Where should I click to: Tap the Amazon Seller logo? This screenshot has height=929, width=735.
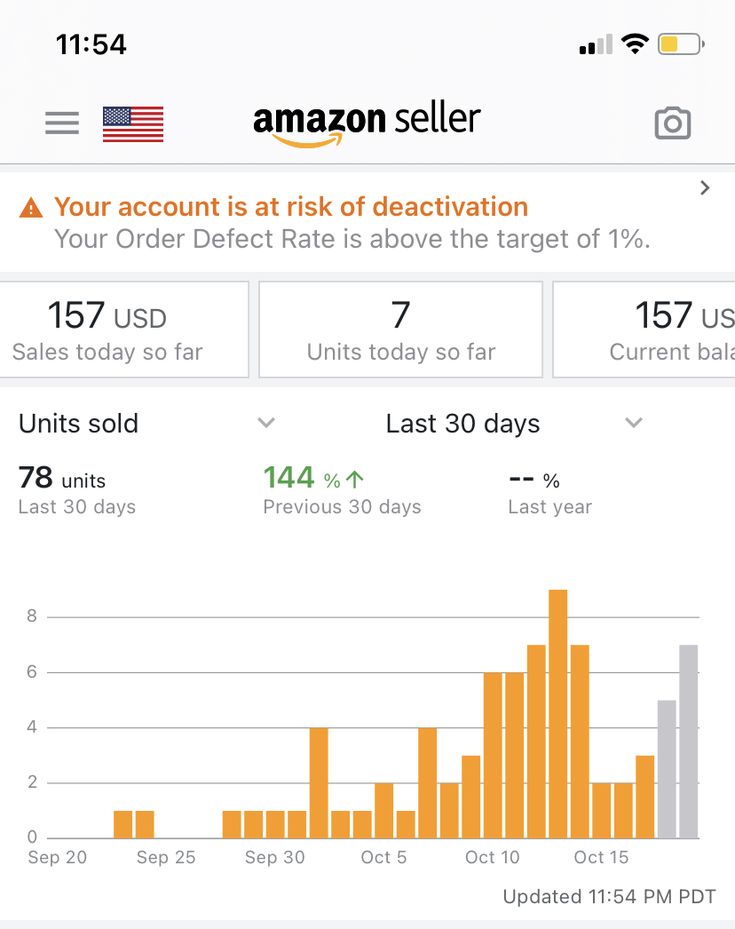point(367,123)
